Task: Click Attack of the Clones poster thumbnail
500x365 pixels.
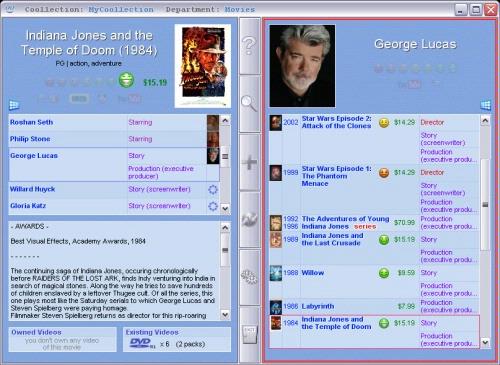Action: pos(276,123)
